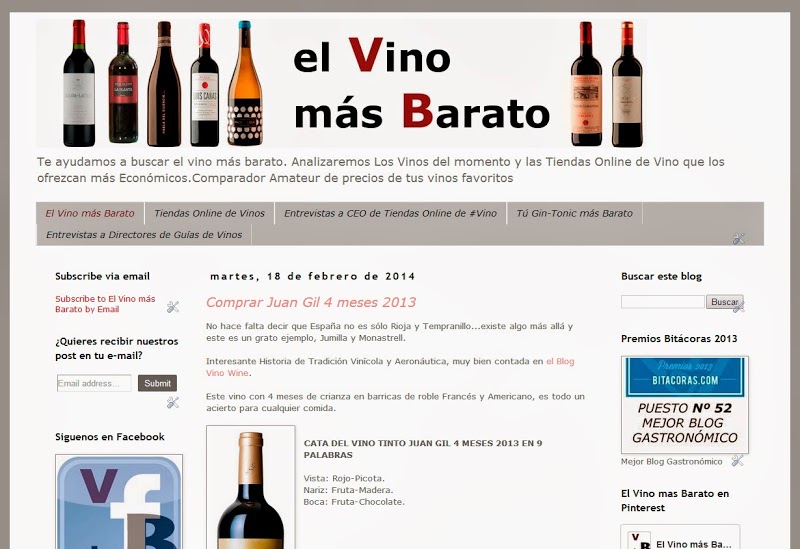Click CATA DEL VINO TINTO JUAN GIL heading
Viewport: 800px width, 549px height.
click(423, 449)
